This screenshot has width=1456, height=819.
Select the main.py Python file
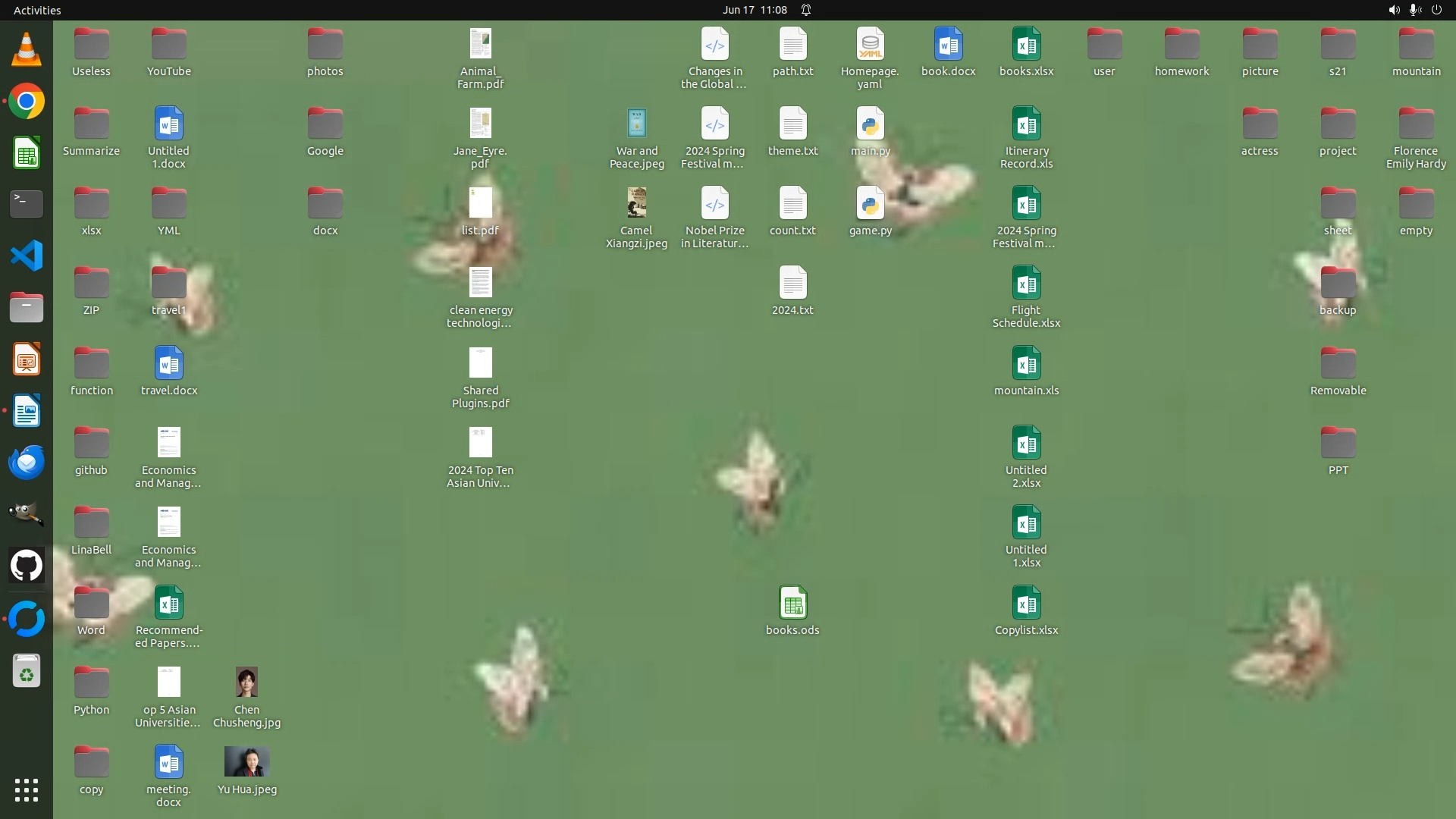pyautogui.click(x=870, y=124)
